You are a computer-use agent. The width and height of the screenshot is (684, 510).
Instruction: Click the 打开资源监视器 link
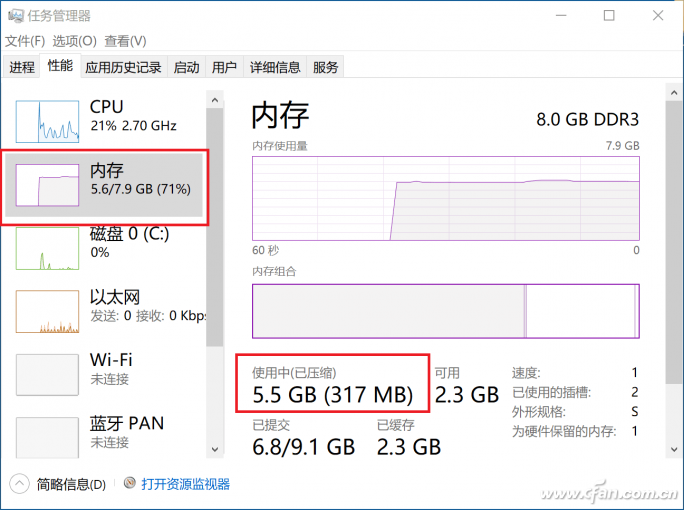pos(185,484)
